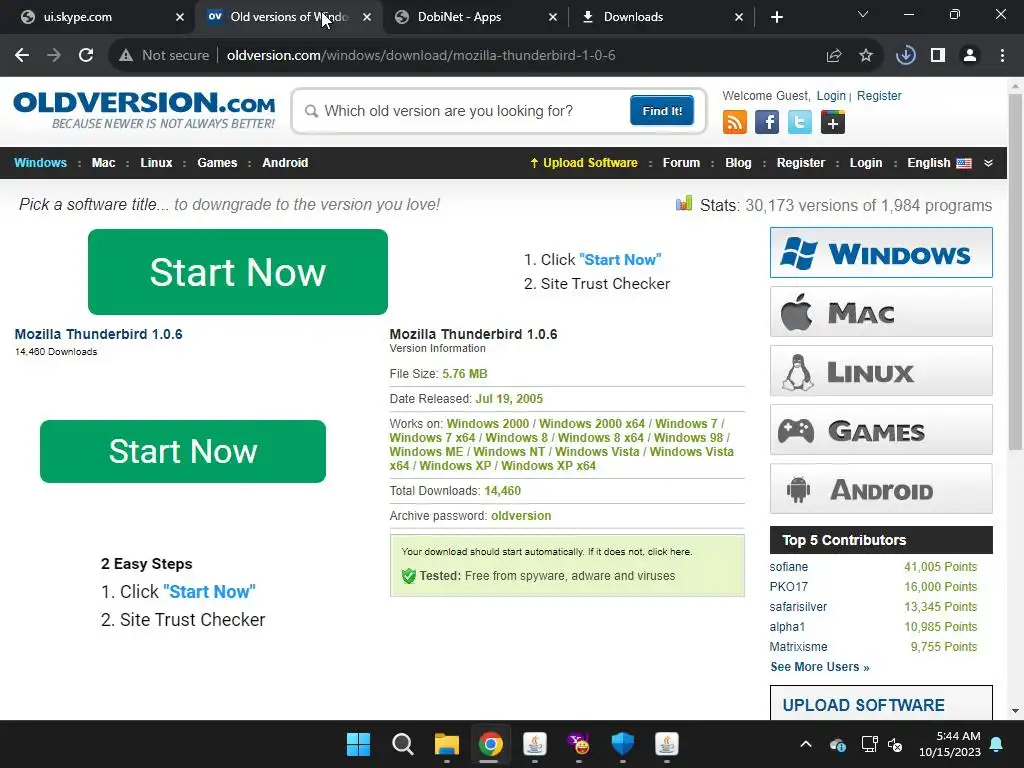Show Not secure site information
Viewport: 1024px width, 768px height.
coord(163,56)
